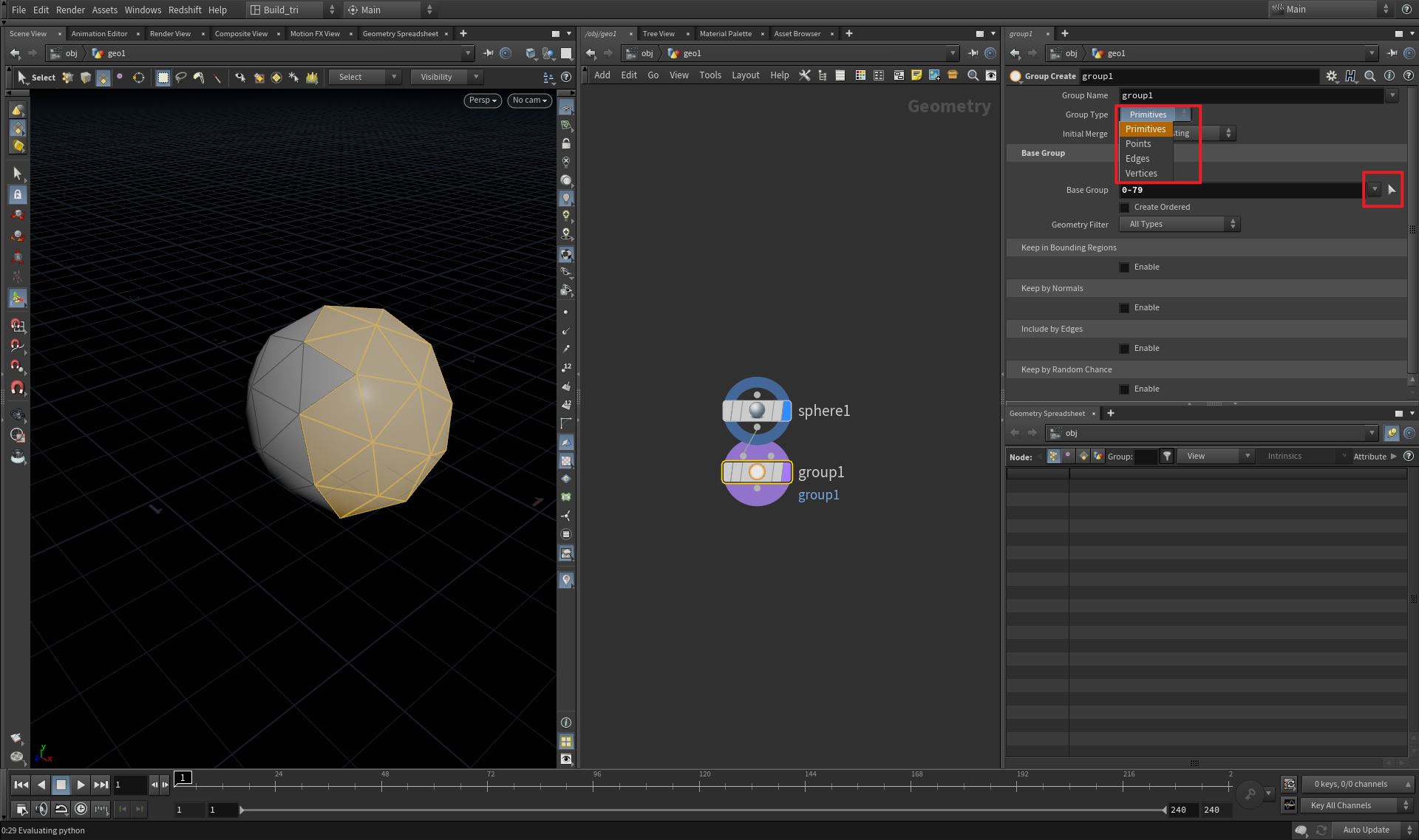The image size is (1419, 840).
Task: Enable Keep by Normals in Group Create
Action: tap(1124, 307)
